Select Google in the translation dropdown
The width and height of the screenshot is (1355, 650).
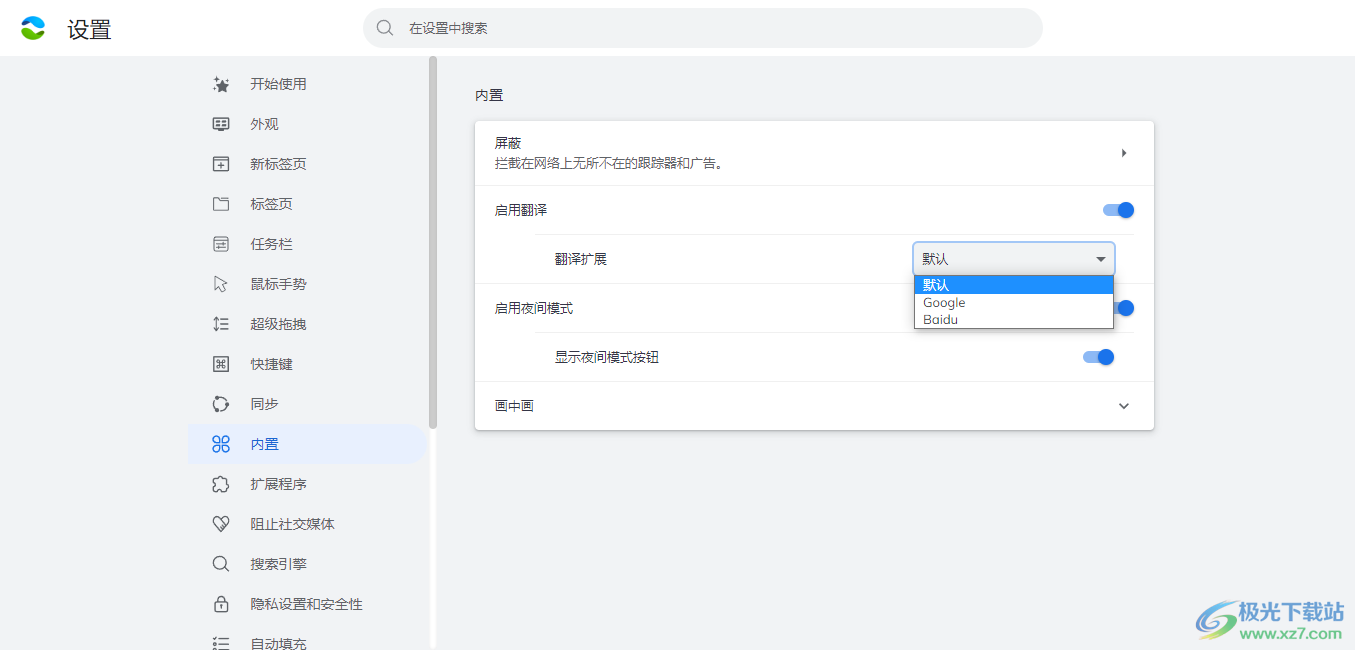944,303
